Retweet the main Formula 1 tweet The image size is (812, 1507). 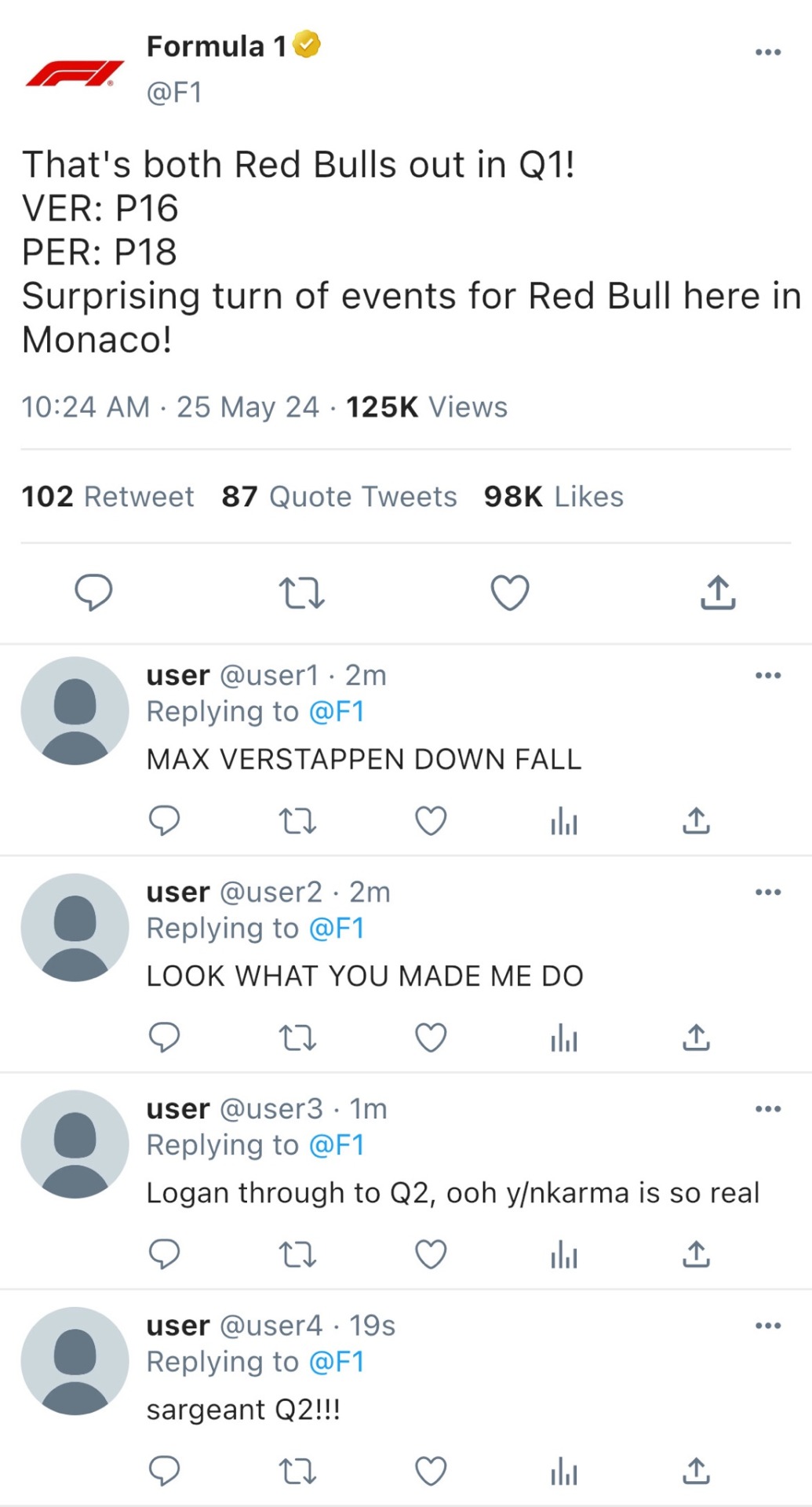[x=302, y=593]
